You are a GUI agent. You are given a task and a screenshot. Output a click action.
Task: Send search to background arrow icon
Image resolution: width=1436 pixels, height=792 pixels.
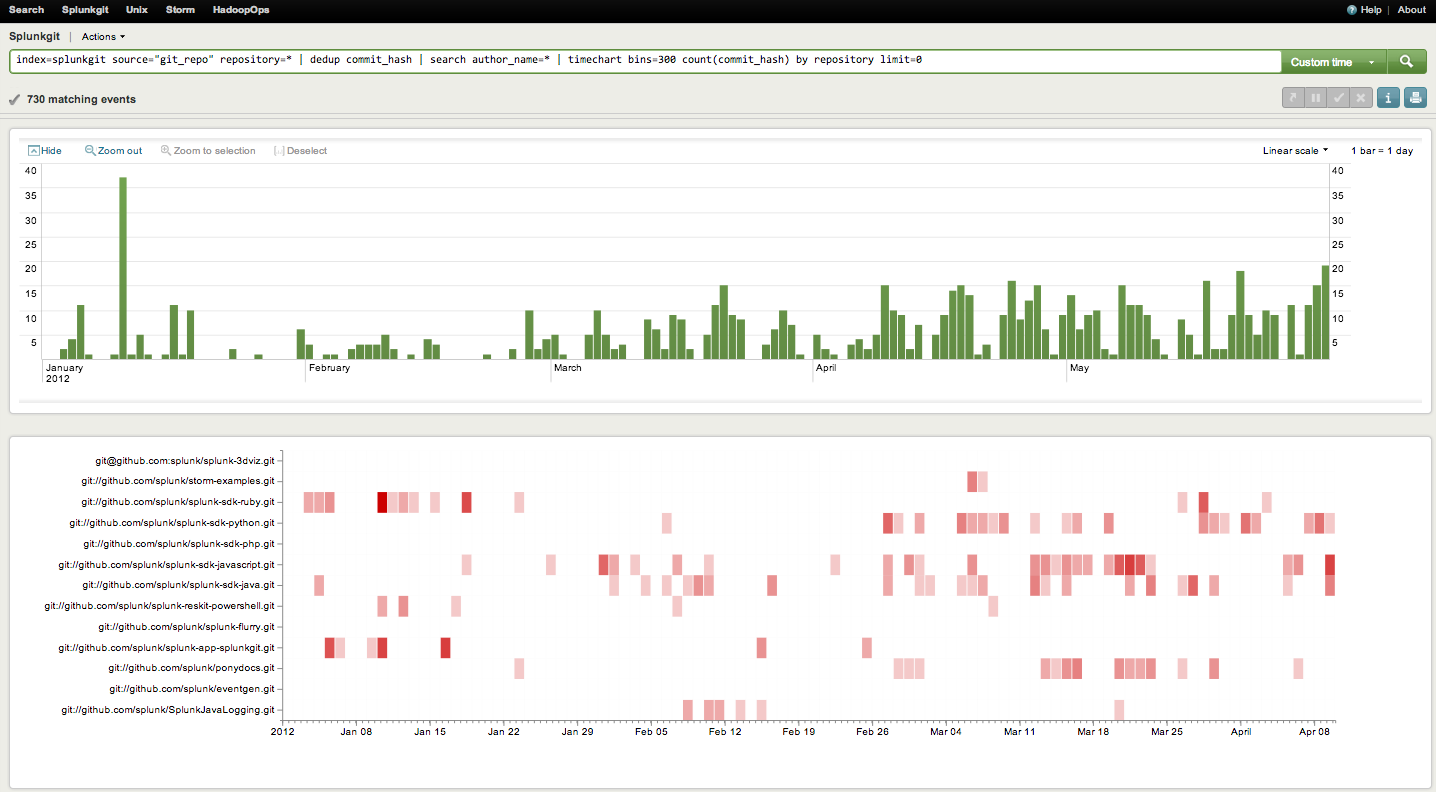[1294, 97]
